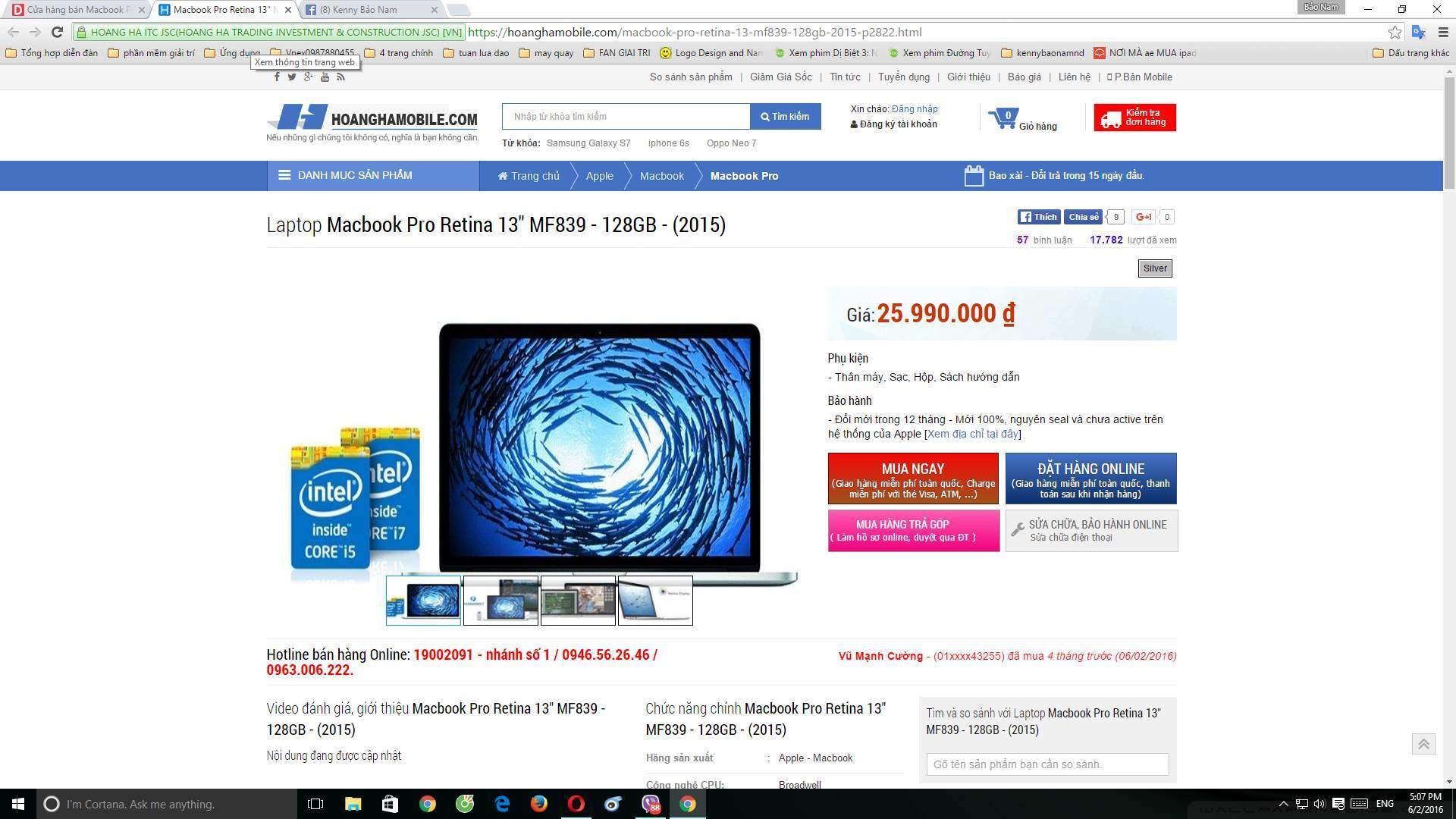This screenshot has height=819, width=1456.
Task: Click Xem địa chỉ tại đây link
Action: pyautogui.click(x=972, y=434)
